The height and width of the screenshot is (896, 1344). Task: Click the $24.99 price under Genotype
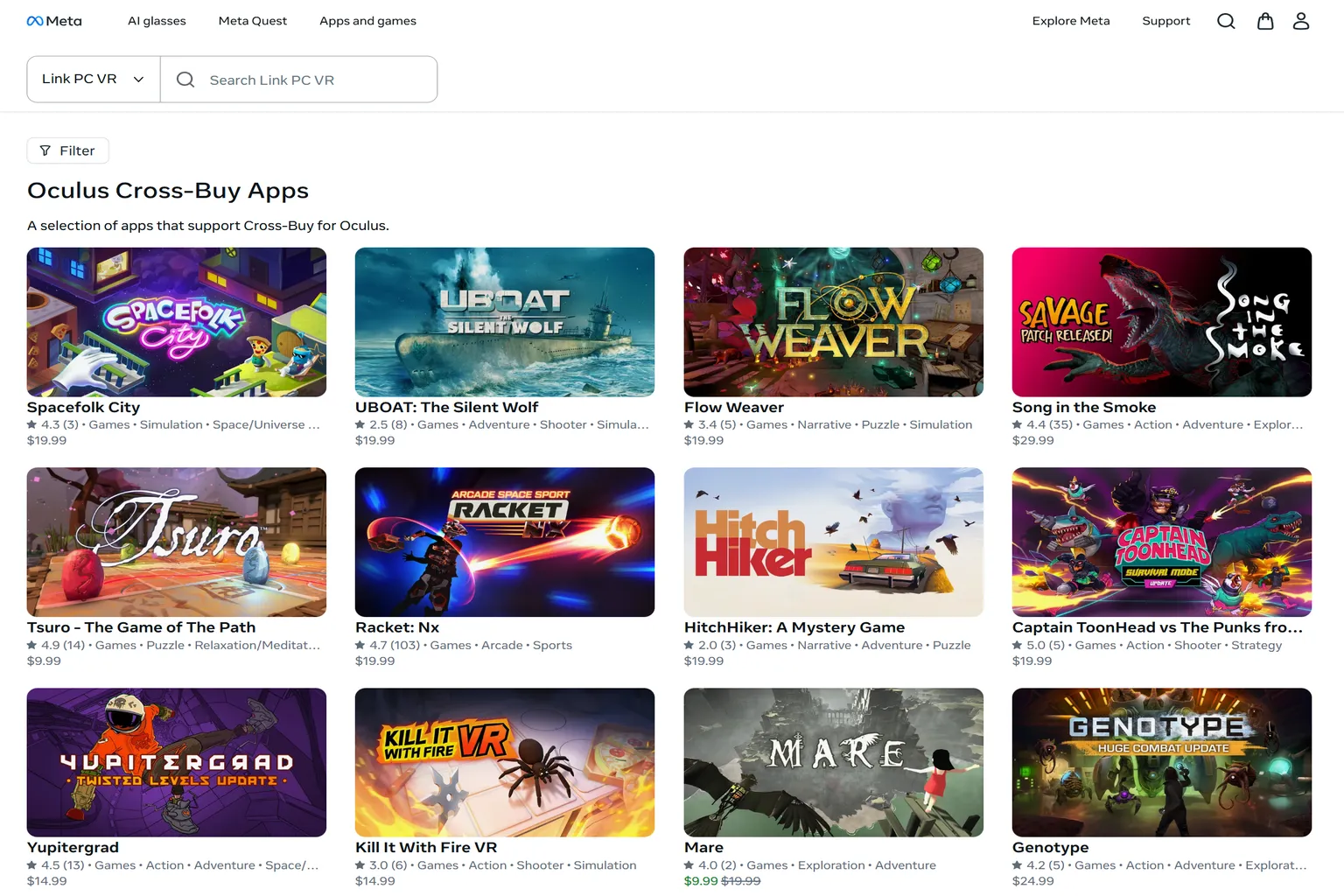tap(1033, 880)
